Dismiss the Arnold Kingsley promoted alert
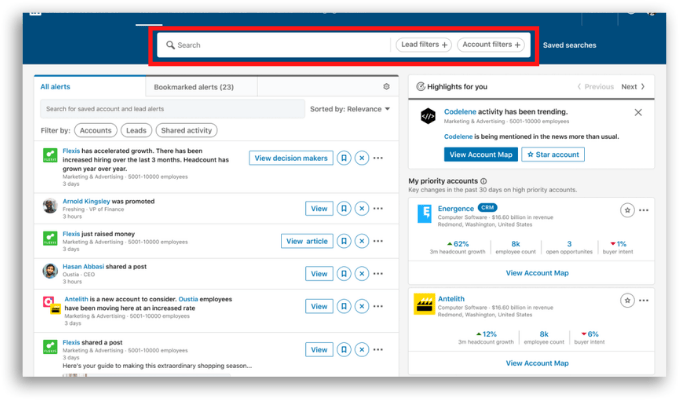The image size is (700, 400). point(362,208)
